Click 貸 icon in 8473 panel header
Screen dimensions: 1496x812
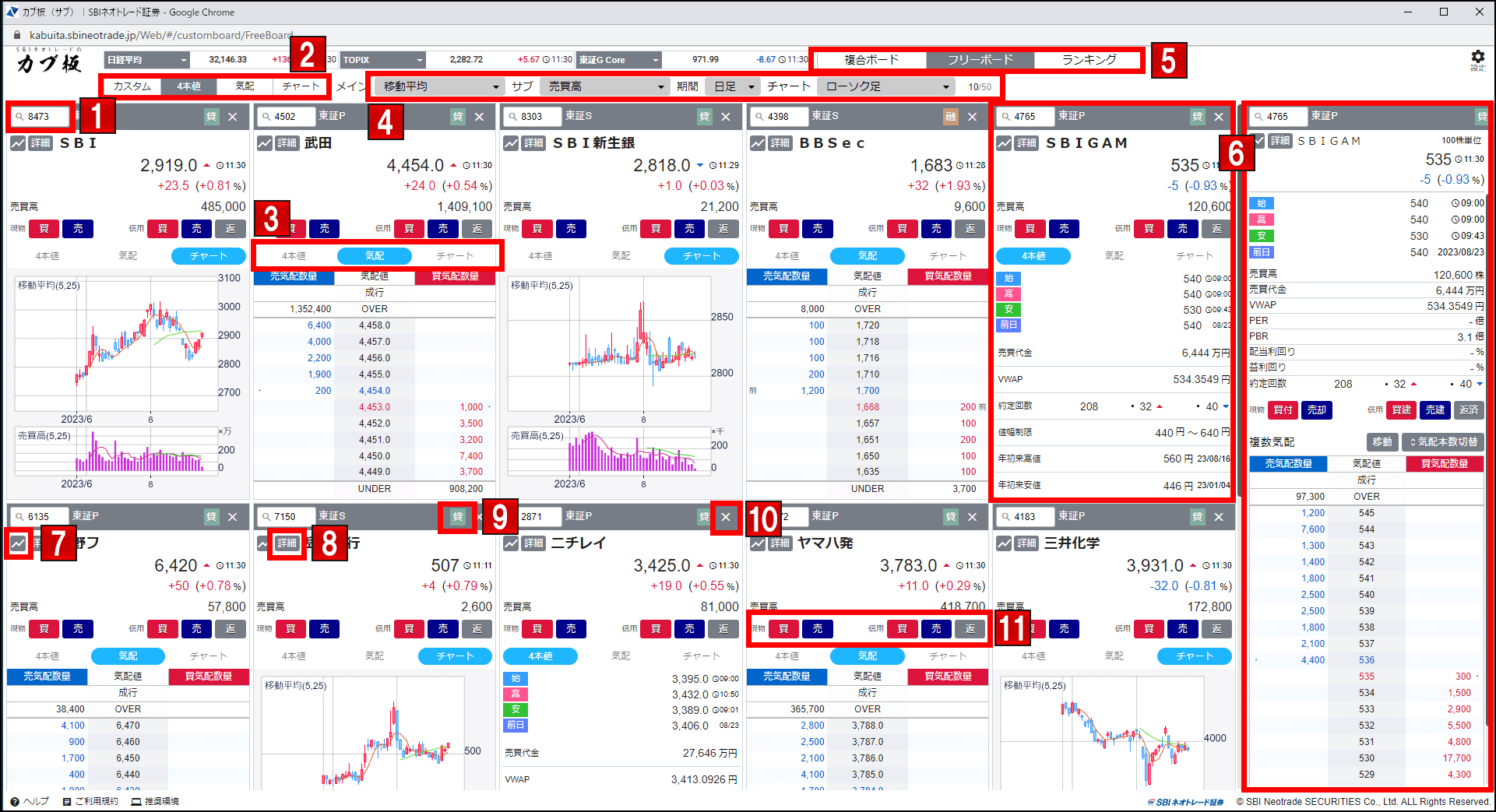(x=212, y=117)
